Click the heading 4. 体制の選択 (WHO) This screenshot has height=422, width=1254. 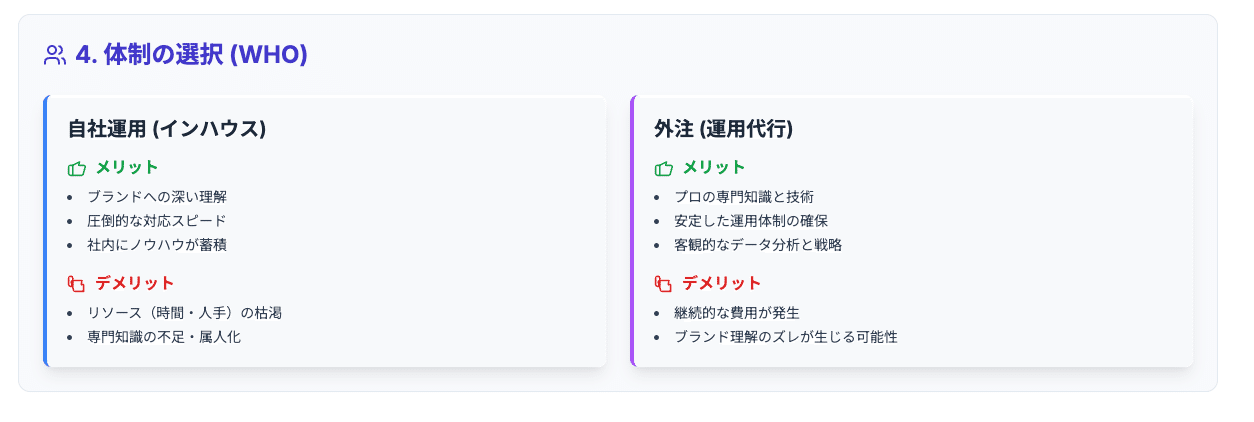pos(191,55)
